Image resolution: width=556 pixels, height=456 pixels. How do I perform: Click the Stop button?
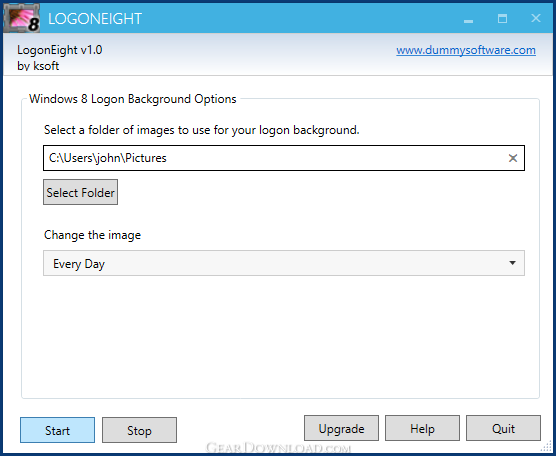(x=139, y=430)
